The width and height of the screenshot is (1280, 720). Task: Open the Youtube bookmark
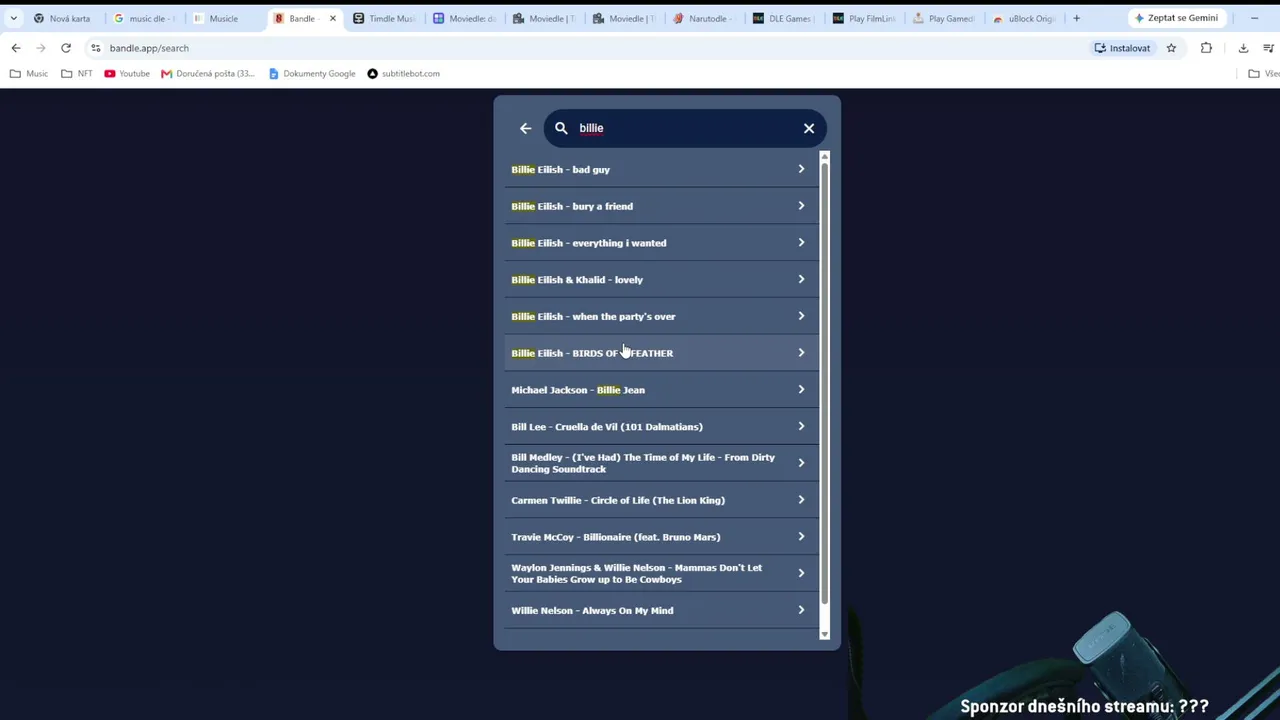(127, 73)
